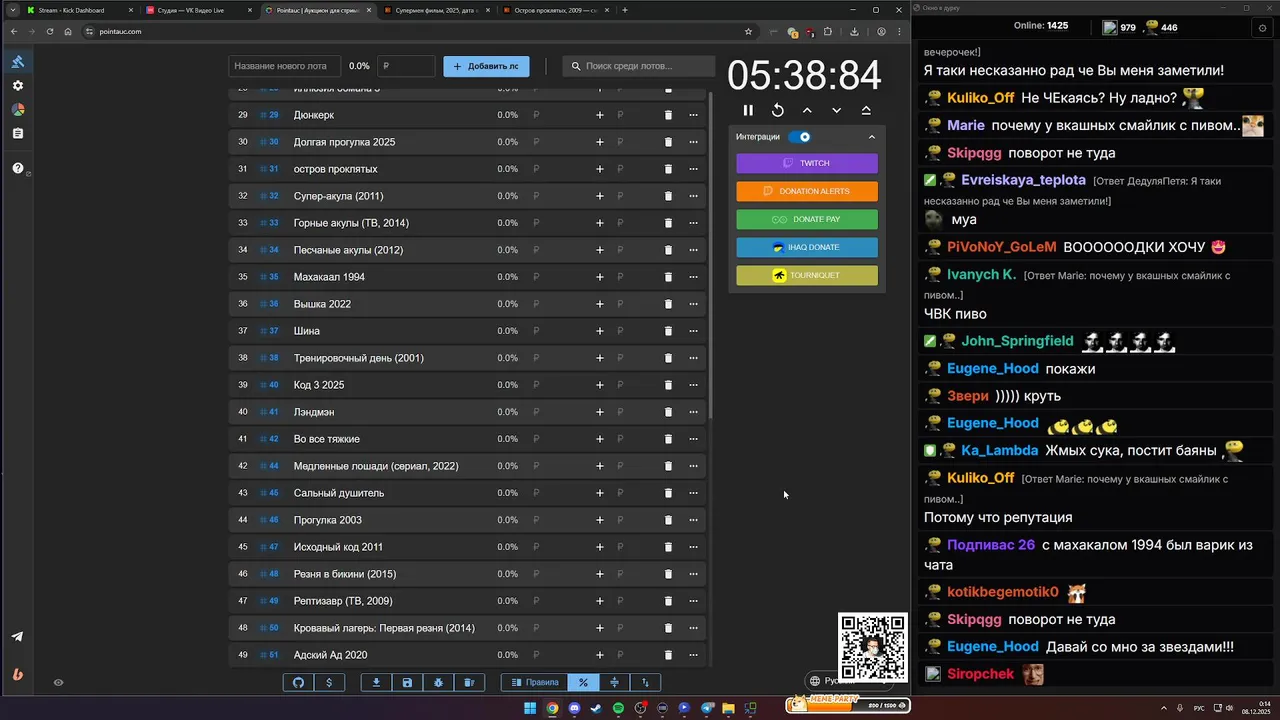Open Spotify from the taskbar
Viewport: 1280px width, 720px height.
(x=618, y=709)
